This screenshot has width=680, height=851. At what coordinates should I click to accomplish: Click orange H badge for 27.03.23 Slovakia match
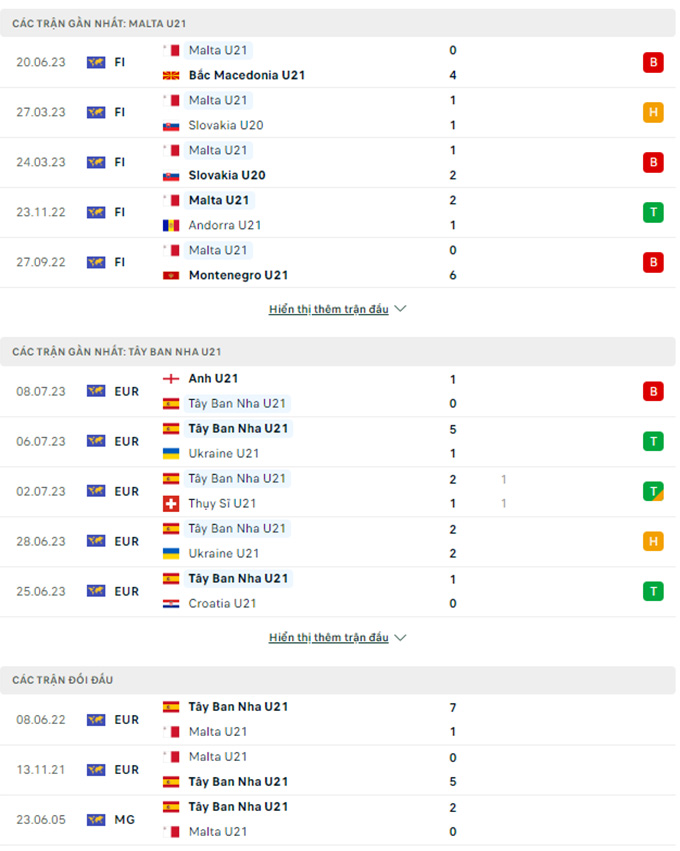pos(653,112)
